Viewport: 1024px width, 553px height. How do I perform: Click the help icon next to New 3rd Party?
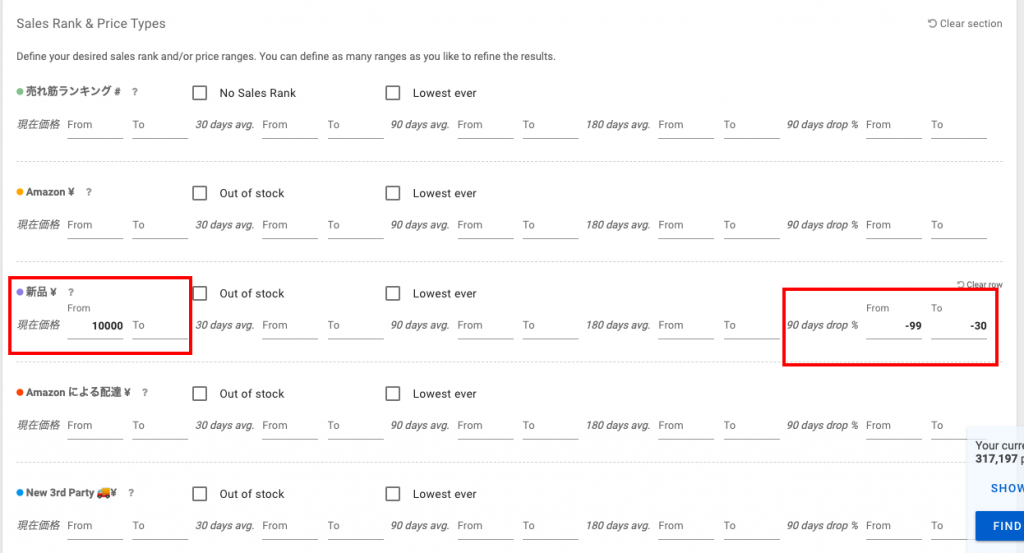131,493
